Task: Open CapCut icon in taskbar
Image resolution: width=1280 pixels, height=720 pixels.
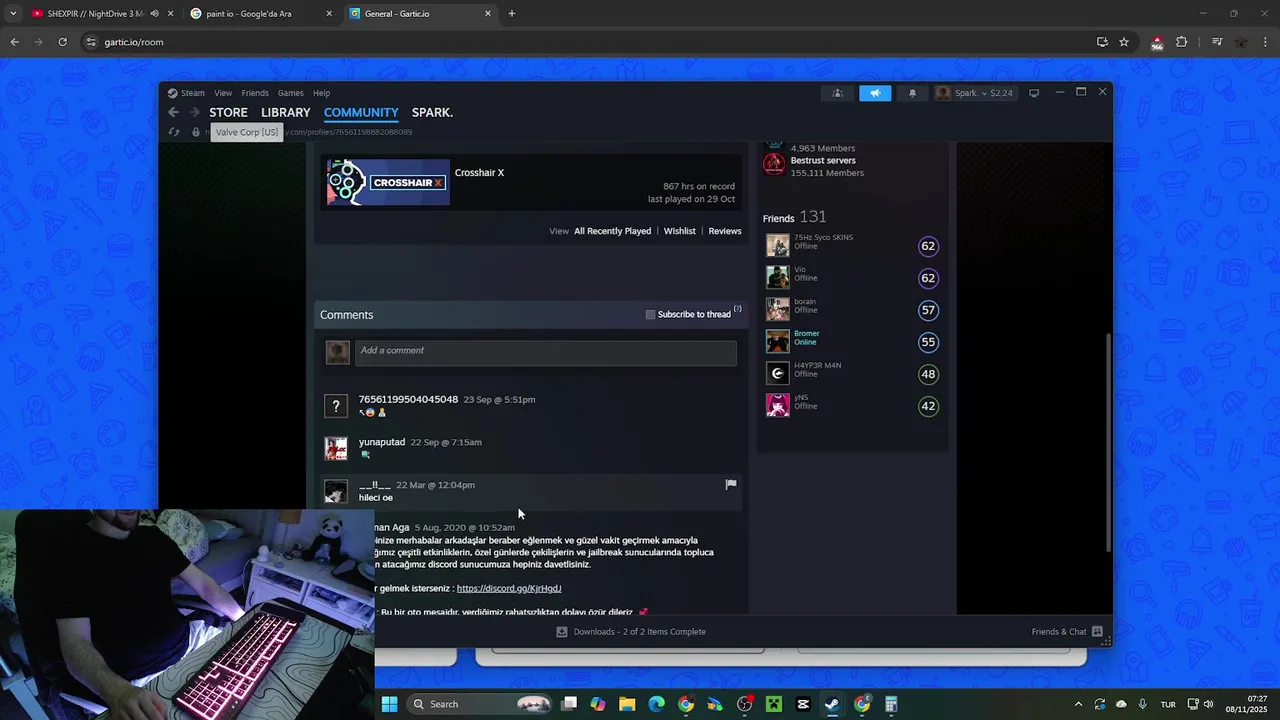Action: 803,704
